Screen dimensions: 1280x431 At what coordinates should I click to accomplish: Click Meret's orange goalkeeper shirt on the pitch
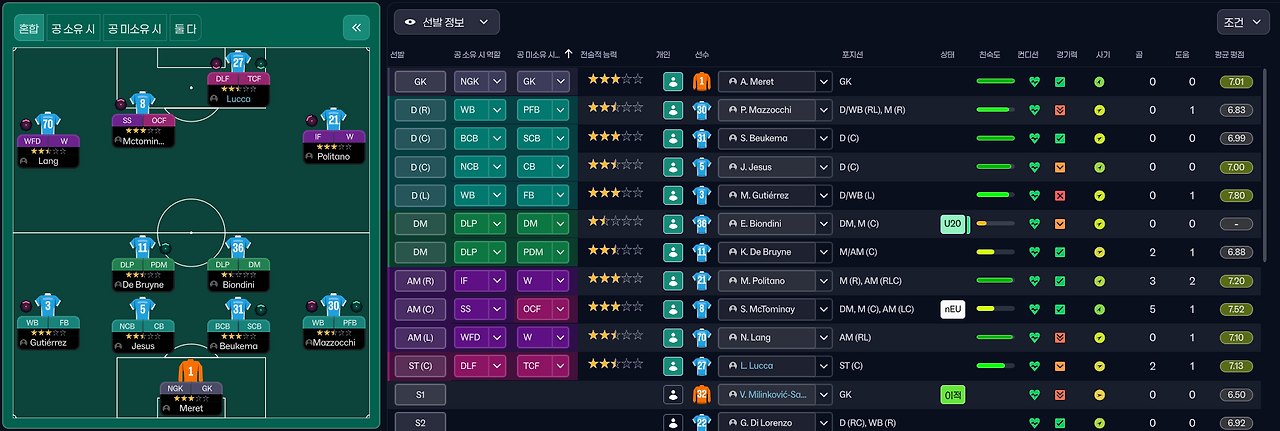190,372
